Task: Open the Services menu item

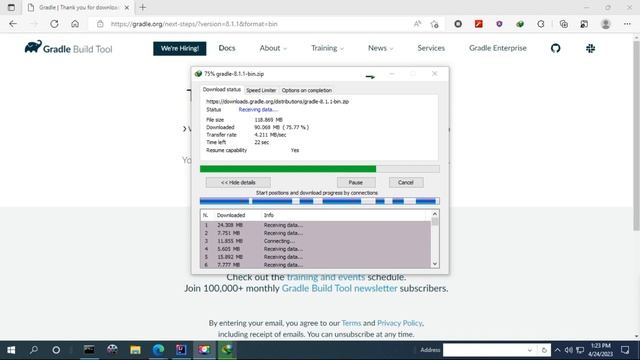Action: click(431, 48)
